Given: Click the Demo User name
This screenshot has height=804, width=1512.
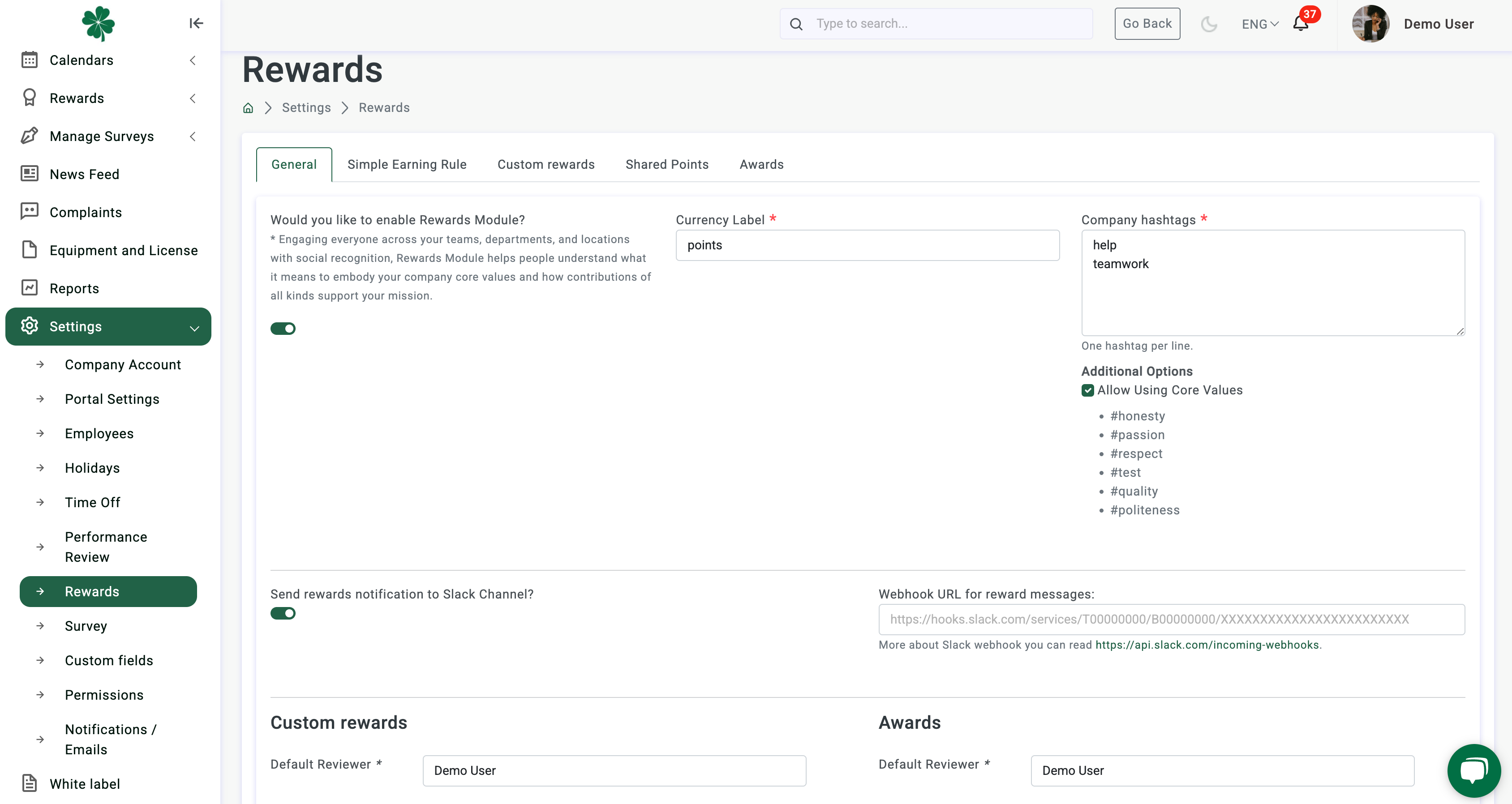Looking at the screenshot, I should pos(1439,24).
